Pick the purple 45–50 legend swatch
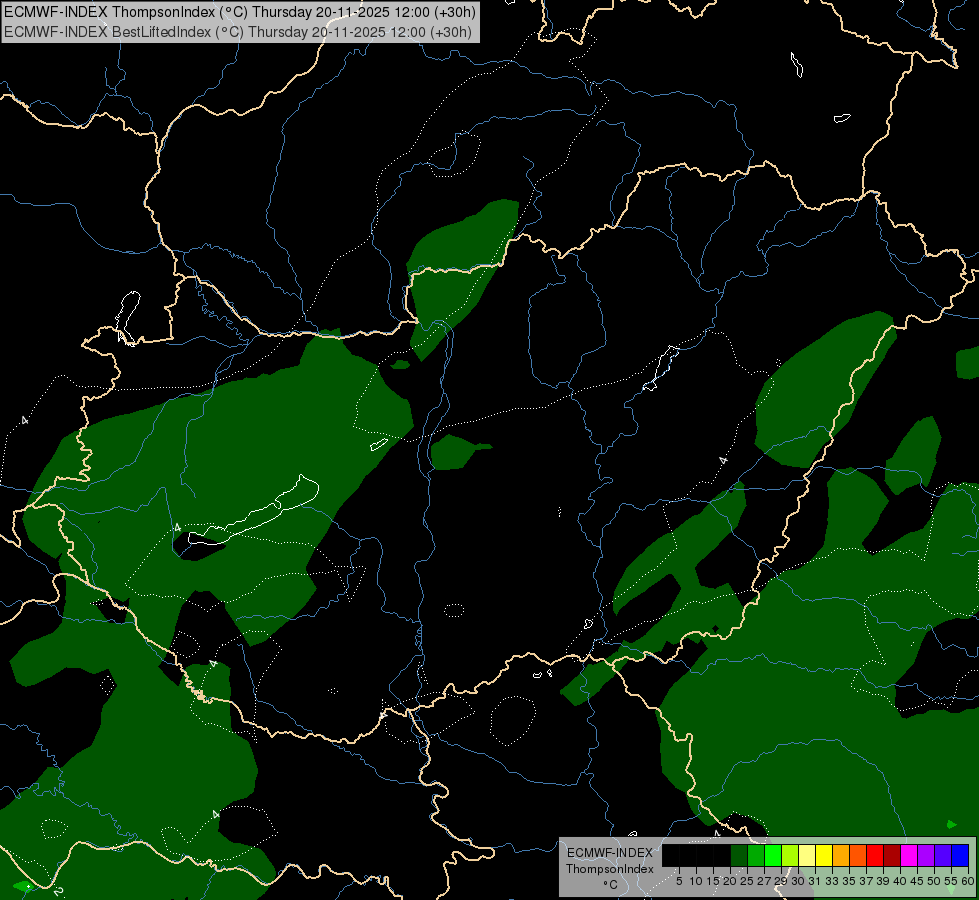The width and height of the screenshot is (979, 900). (926, 855)
